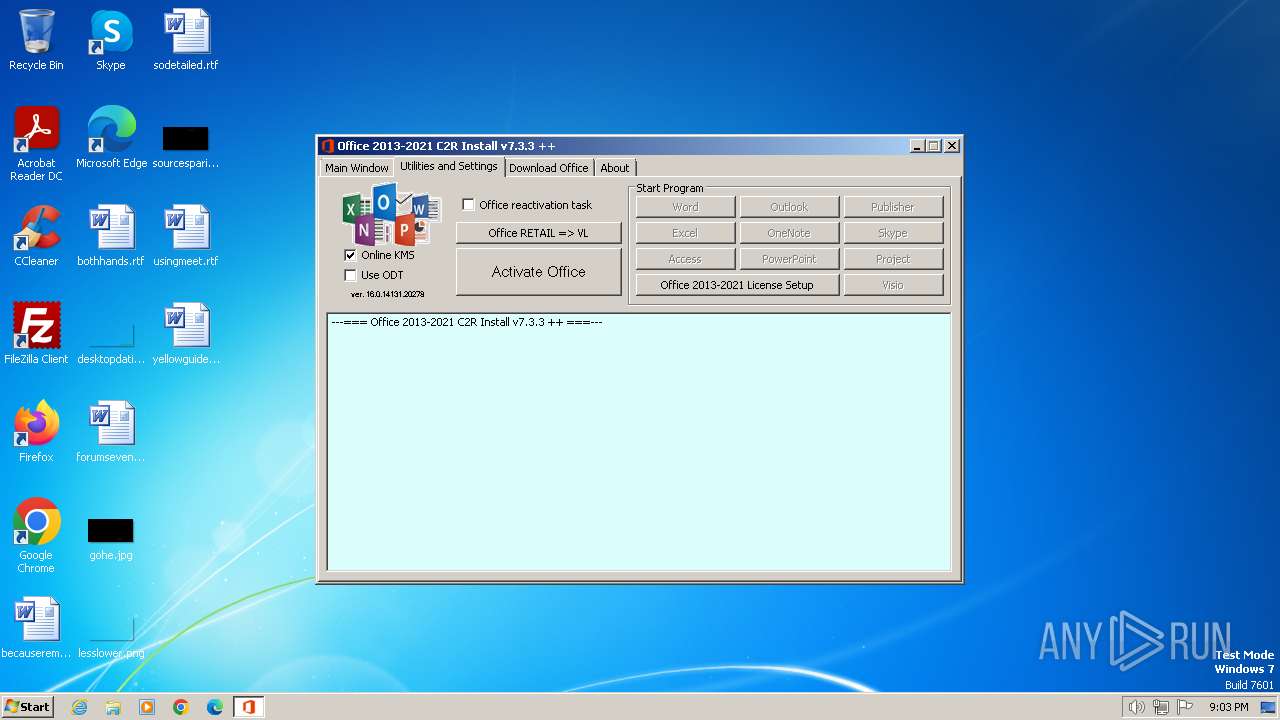Click the Outlook start program button
The width and height of the screenshot is (1280, 720).
789,207
